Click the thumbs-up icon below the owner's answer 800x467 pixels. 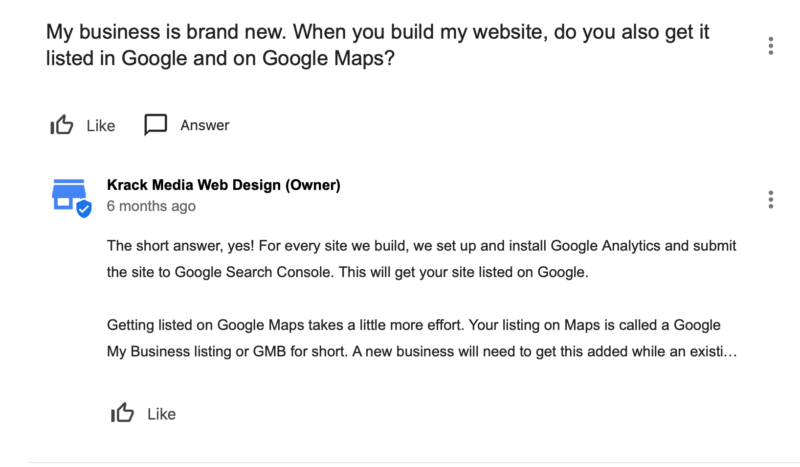(122, 413)
